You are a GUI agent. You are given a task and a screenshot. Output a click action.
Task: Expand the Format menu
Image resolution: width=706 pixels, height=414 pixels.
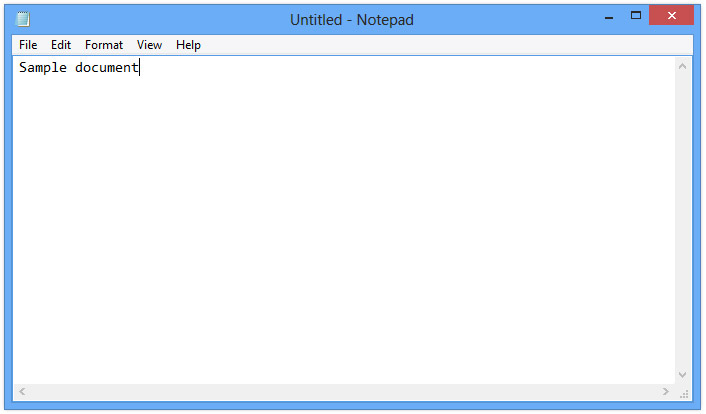pyautogui.click(x=104, y=45)
